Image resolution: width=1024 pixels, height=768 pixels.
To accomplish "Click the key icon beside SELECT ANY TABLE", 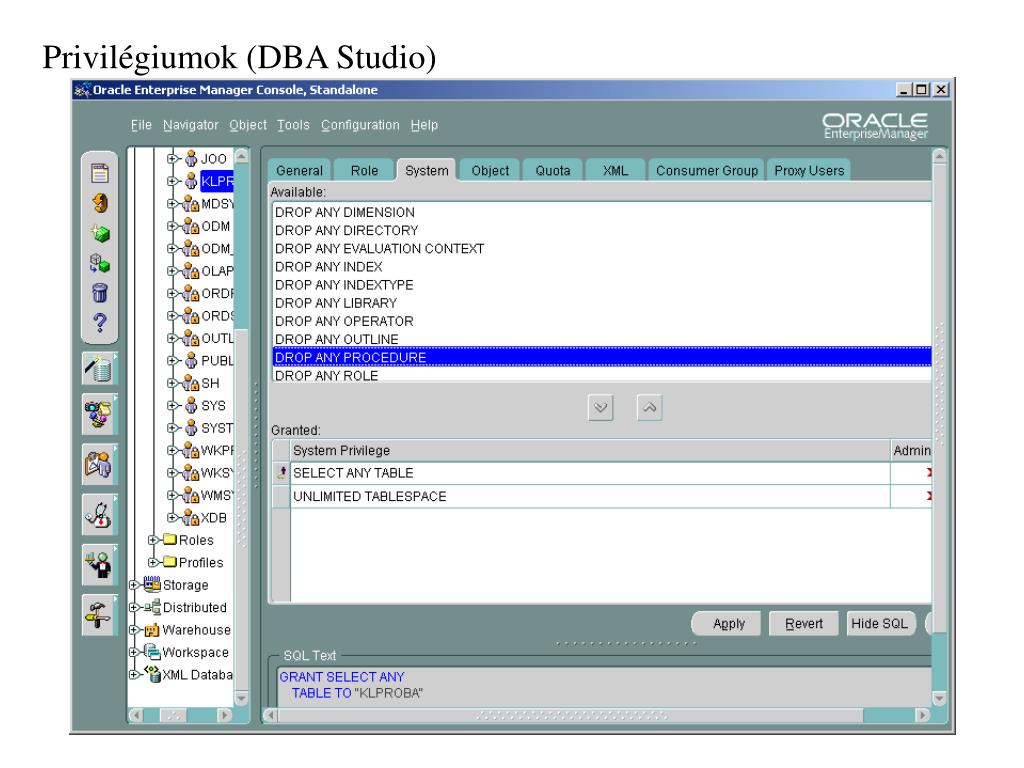I will tap(282, 473).
